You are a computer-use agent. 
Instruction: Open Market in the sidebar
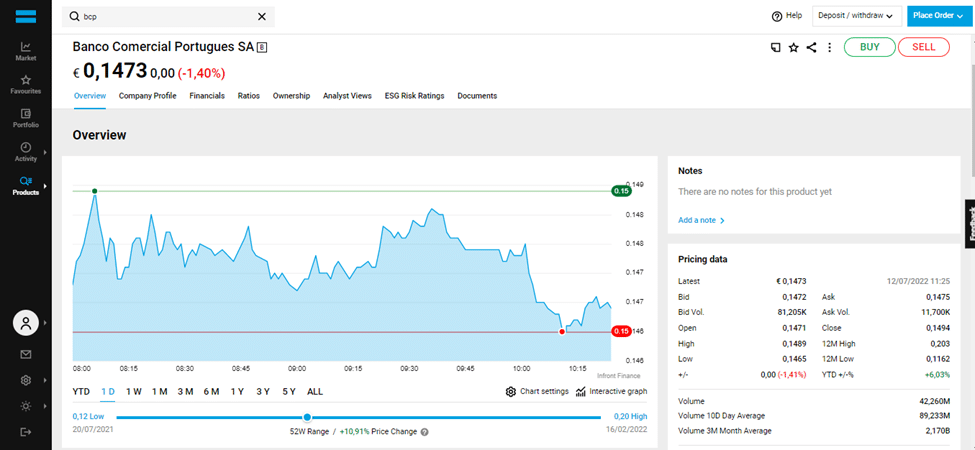[x=25, y=51]
